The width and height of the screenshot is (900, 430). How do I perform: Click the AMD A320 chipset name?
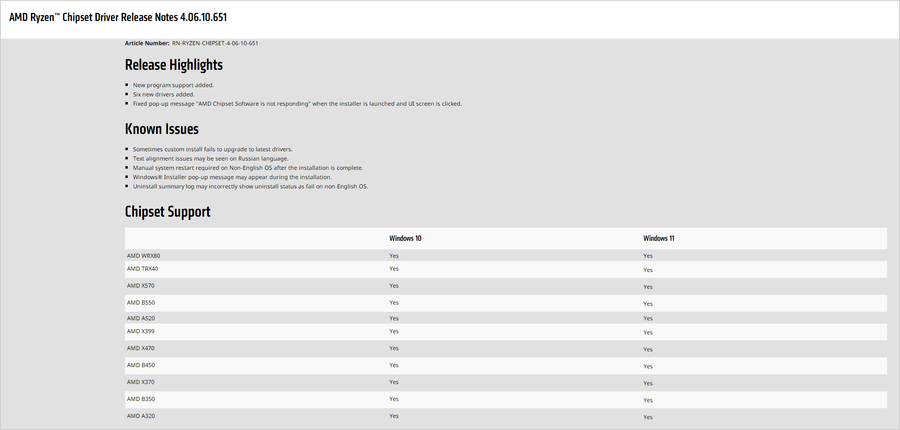[140, 415]
